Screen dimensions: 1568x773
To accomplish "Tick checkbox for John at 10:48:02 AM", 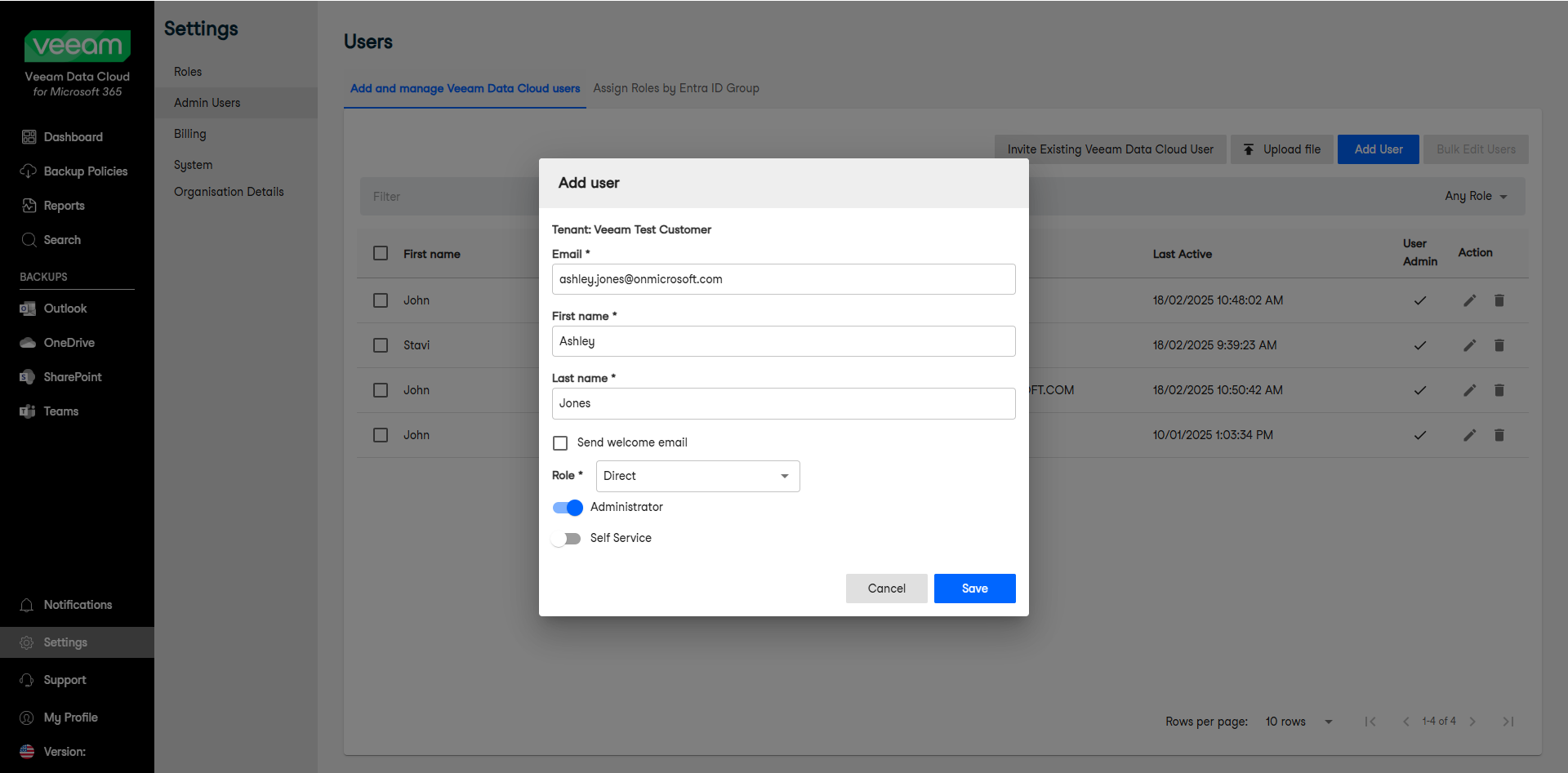I will [x=381, y=300].
